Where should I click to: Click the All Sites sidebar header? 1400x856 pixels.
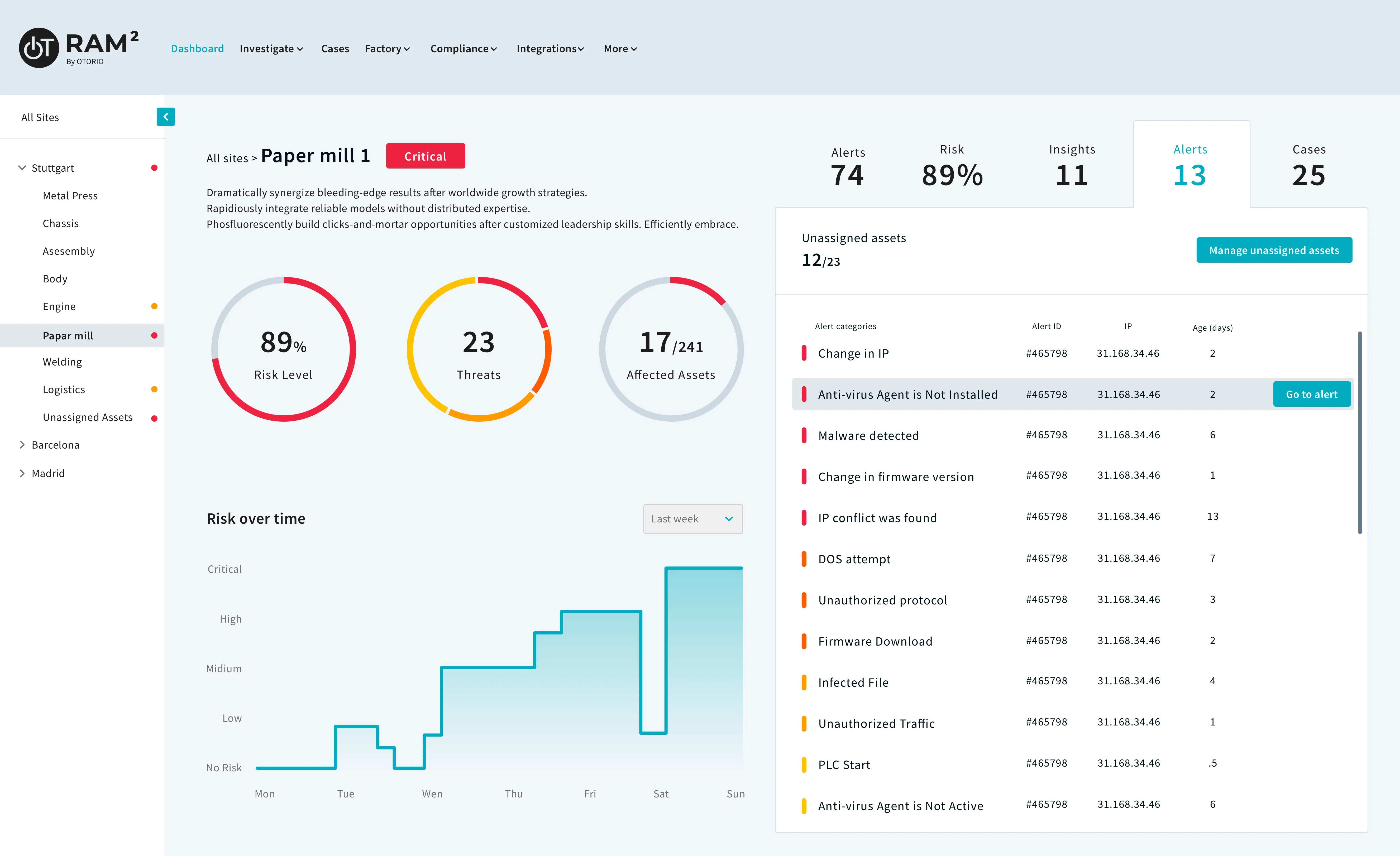(x=40, y=118)
